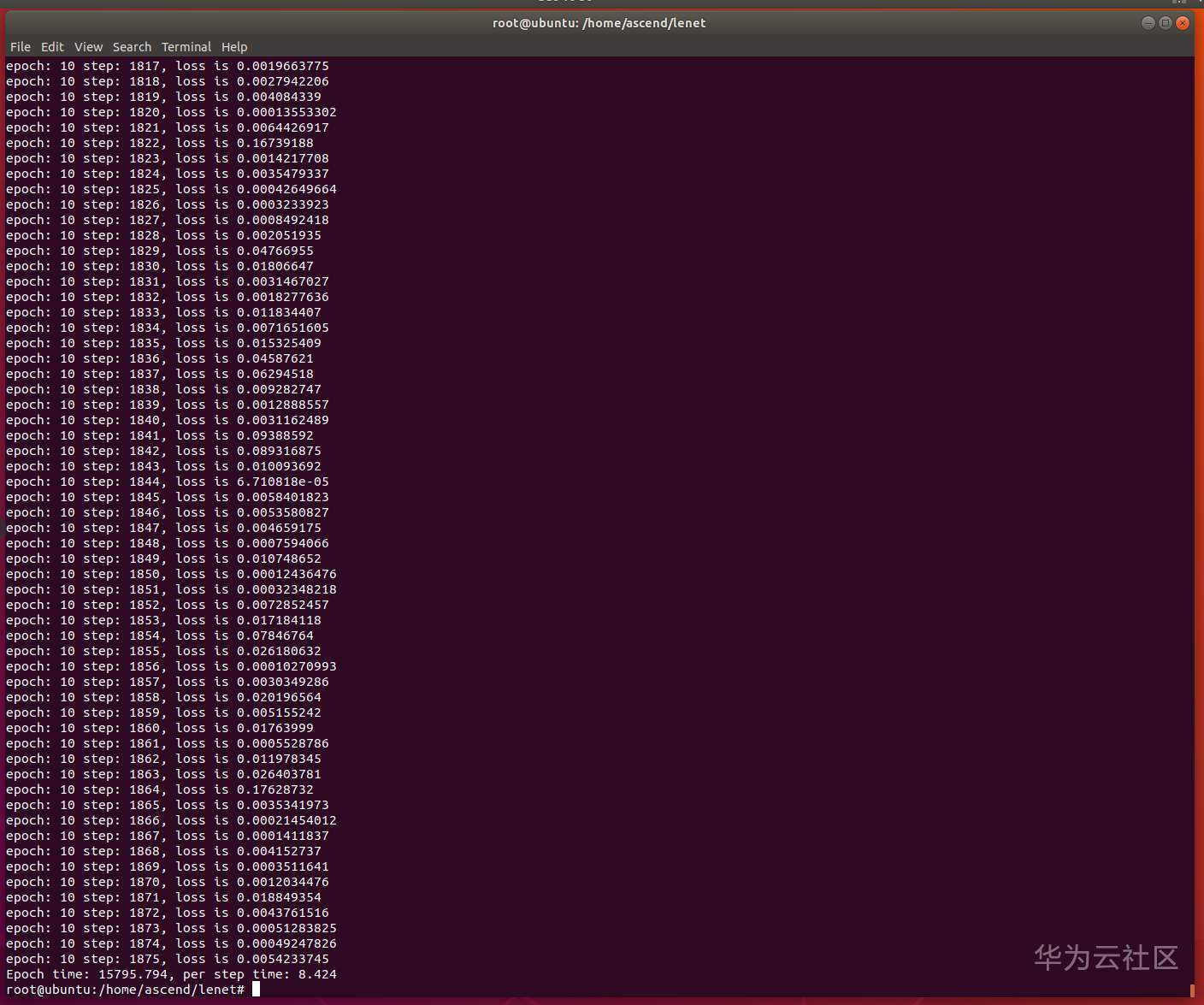
Task: Minimize the terminal window
Action: (1148, 23)
